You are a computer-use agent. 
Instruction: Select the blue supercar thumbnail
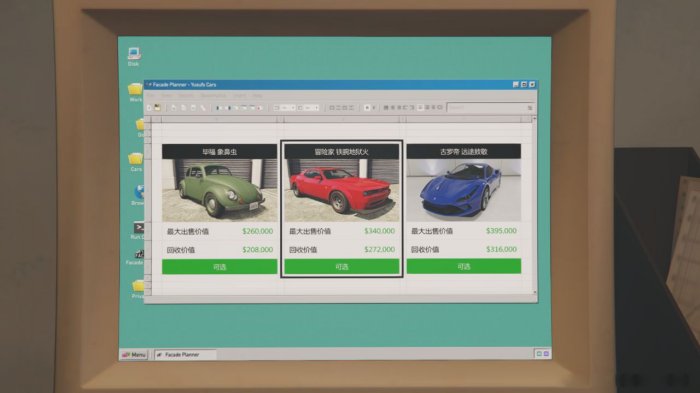point(463,190)
